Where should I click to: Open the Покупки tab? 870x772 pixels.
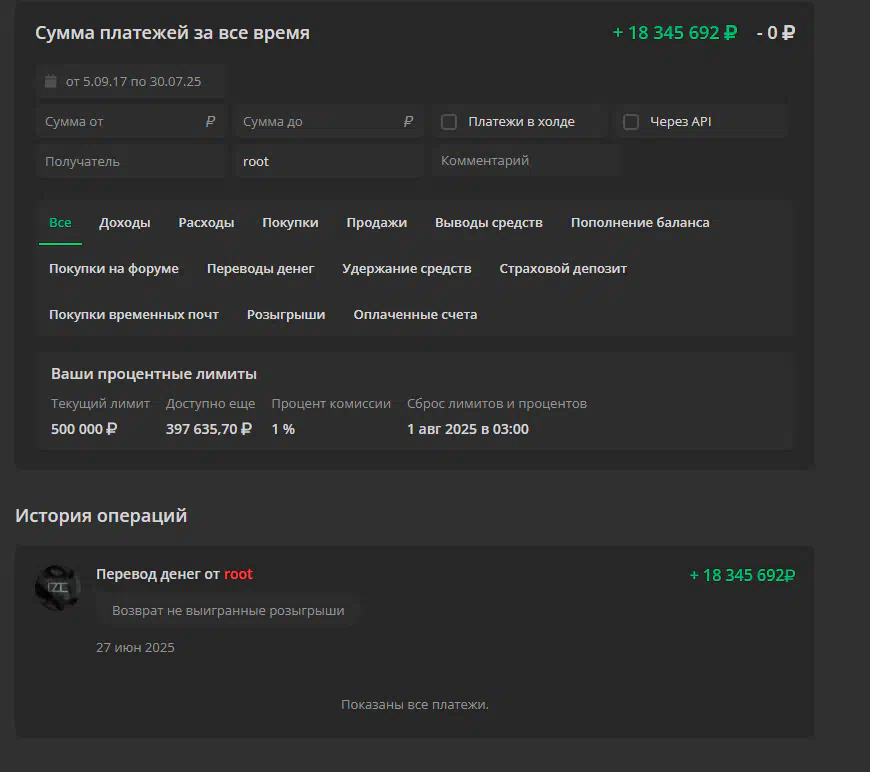[x=290, y=223]
